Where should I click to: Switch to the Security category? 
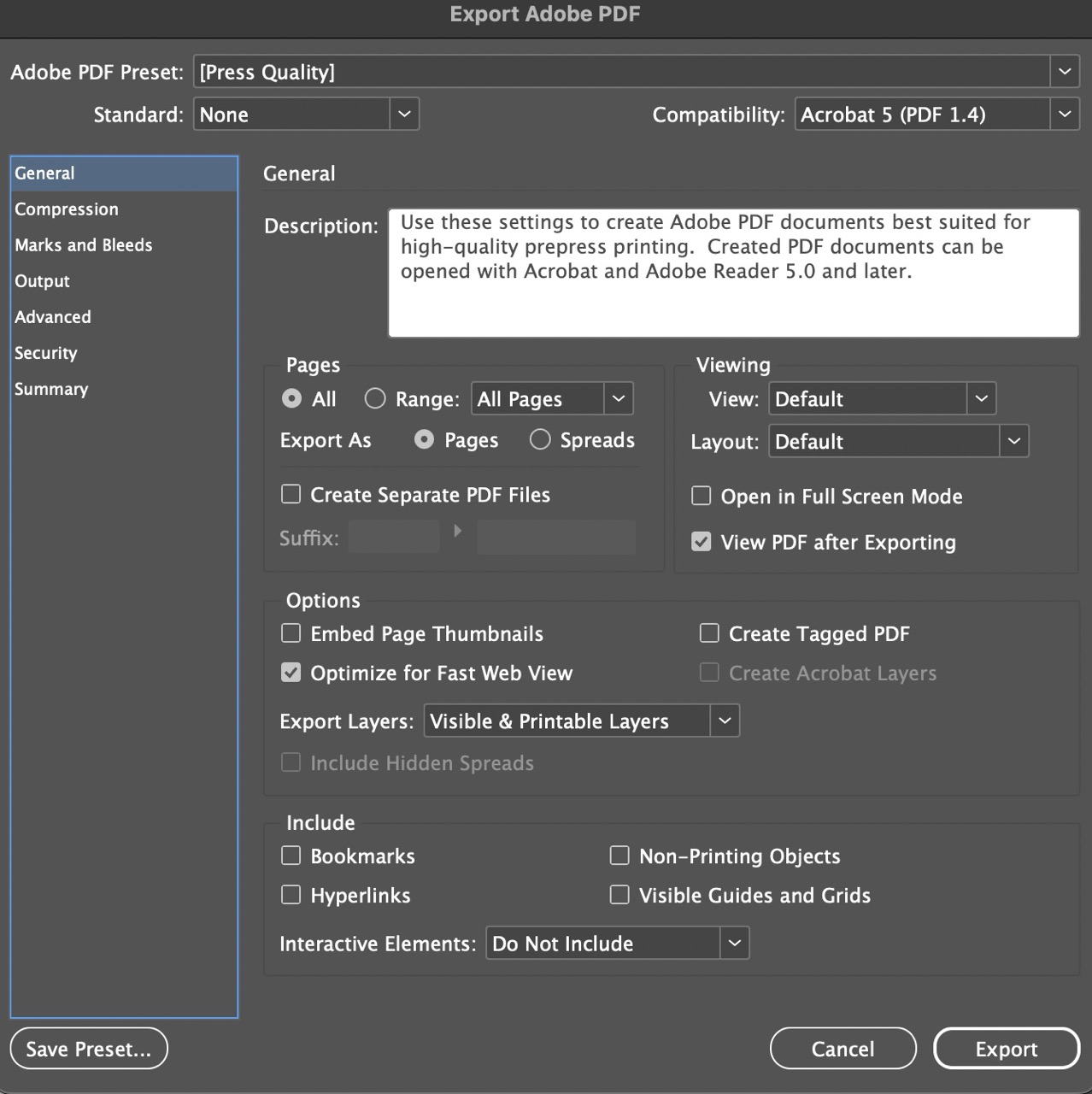124,353
